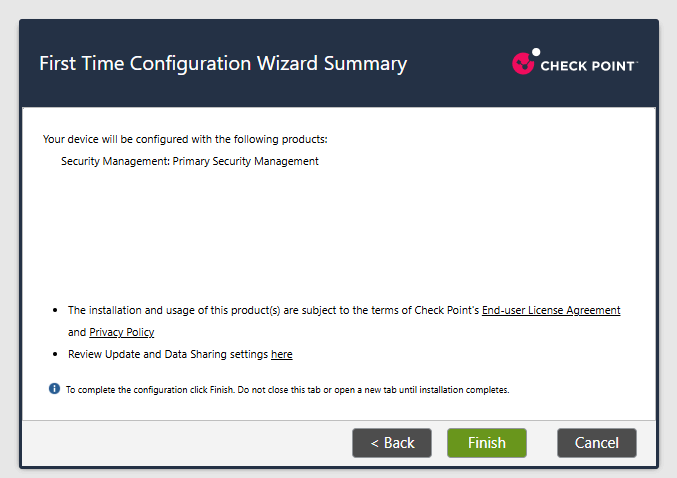Click the green Finish button
The image size is (677, 478).
[487, 443]
